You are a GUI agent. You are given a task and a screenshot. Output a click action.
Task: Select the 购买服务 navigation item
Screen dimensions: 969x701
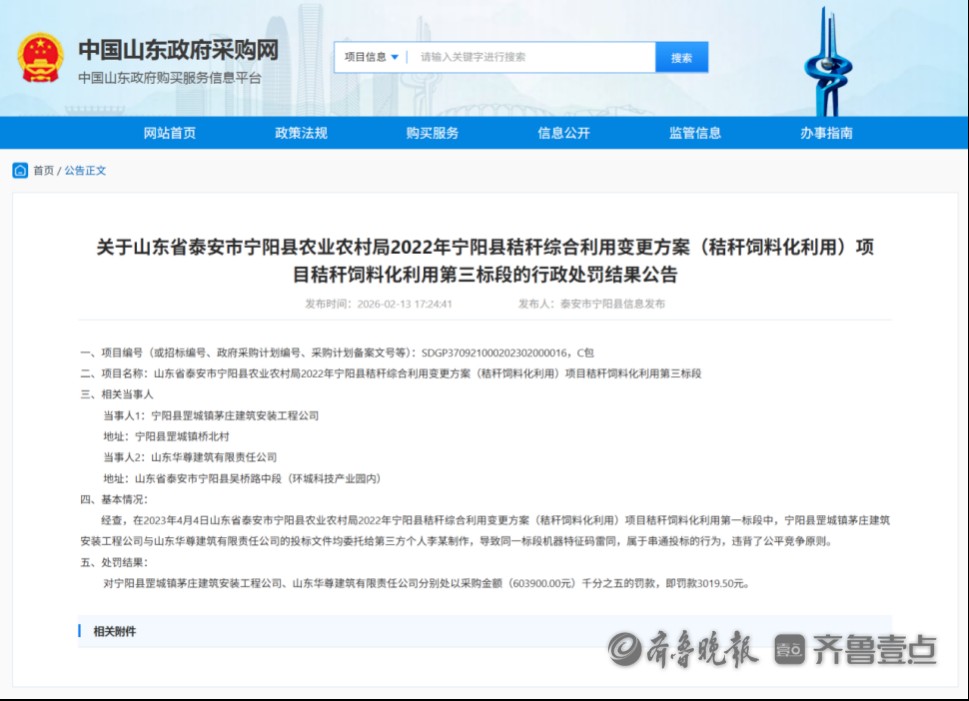[x=432, y=133]
